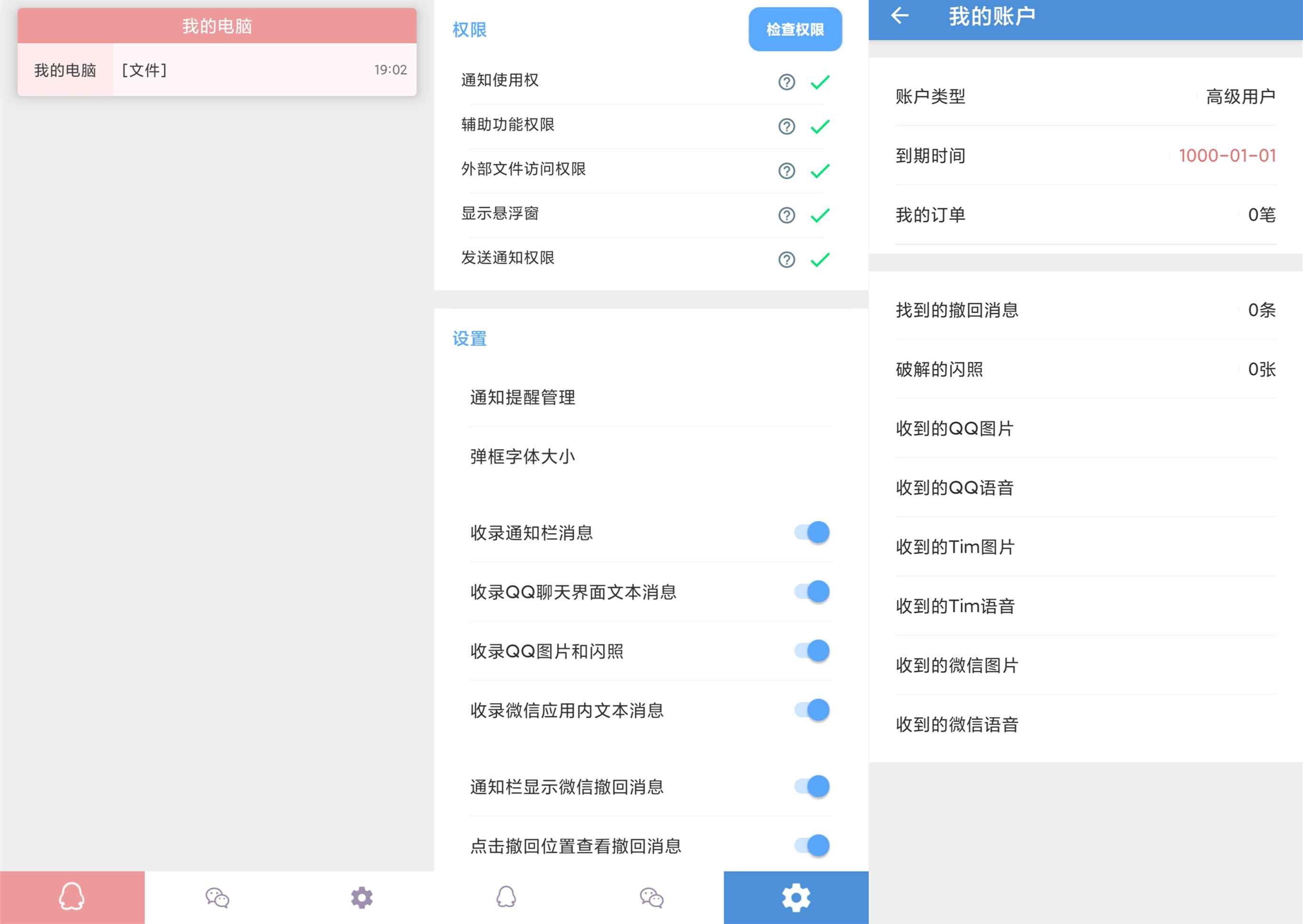Image resolution: width=1303 pixels, height=924 pixels.
Task: Toggle 通知栏显示微信撤回消息 switch
Action: click(812, 786)
